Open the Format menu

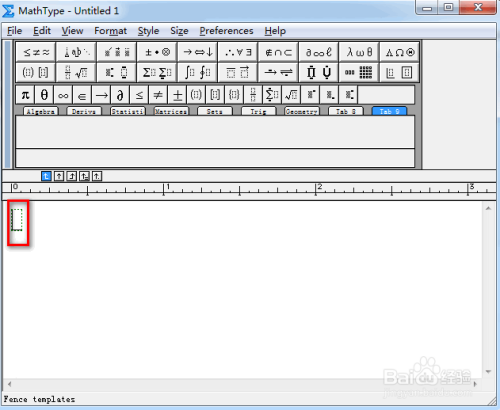point(110,31)
